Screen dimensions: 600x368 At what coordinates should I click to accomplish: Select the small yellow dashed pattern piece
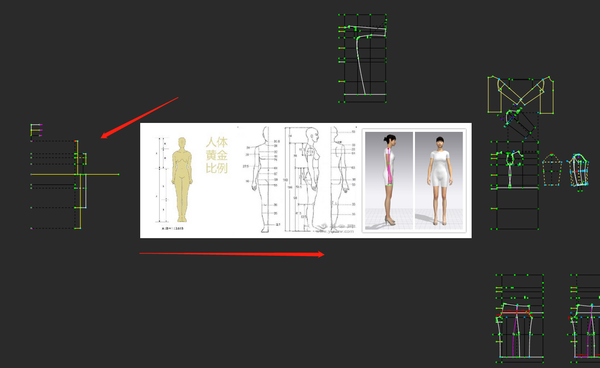click(x=552, y=170)
